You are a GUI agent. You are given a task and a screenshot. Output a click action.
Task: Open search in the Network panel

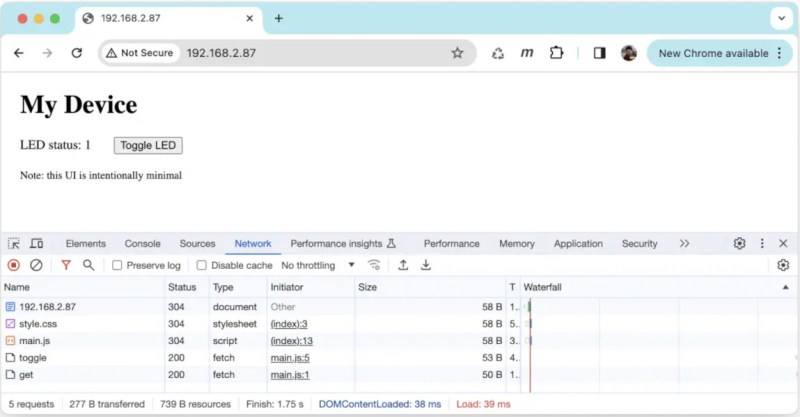[88, 265]
